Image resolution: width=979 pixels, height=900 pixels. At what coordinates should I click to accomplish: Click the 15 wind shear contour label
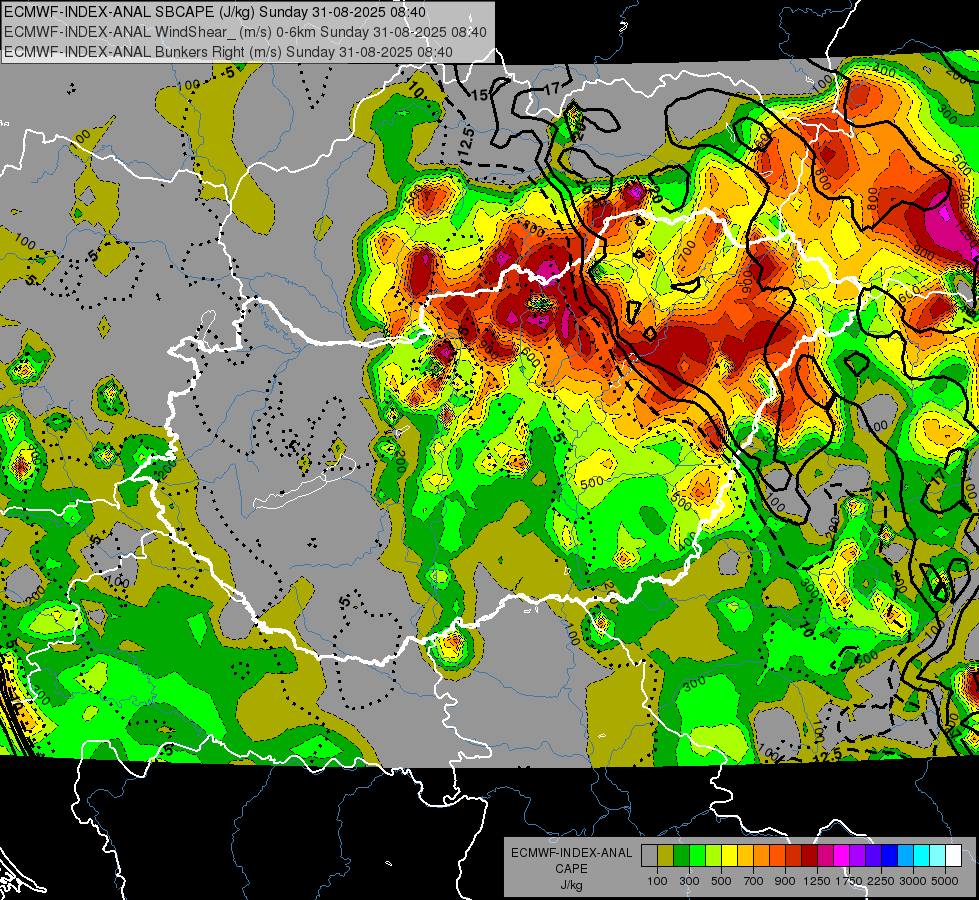click(480, 96)
